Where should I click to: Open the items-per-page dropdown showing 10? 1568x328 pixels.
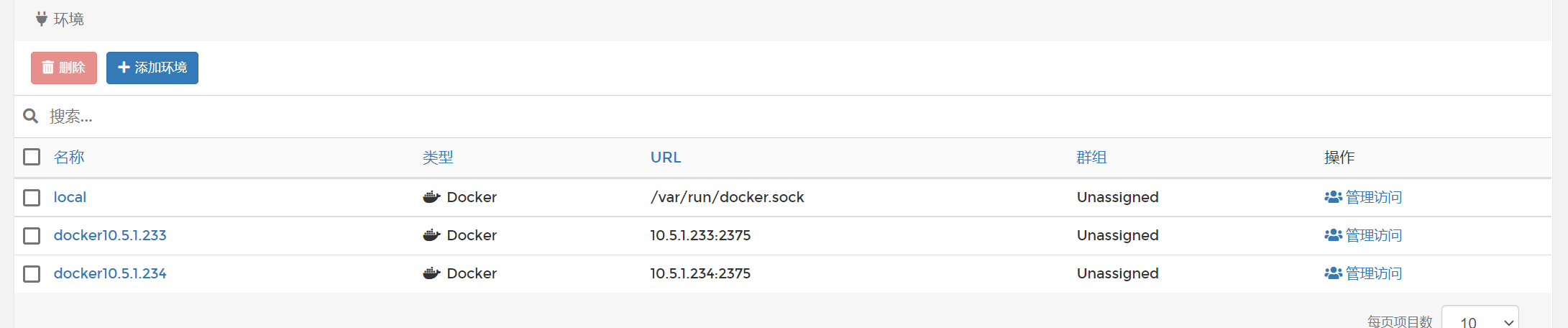coord(1480,321)
